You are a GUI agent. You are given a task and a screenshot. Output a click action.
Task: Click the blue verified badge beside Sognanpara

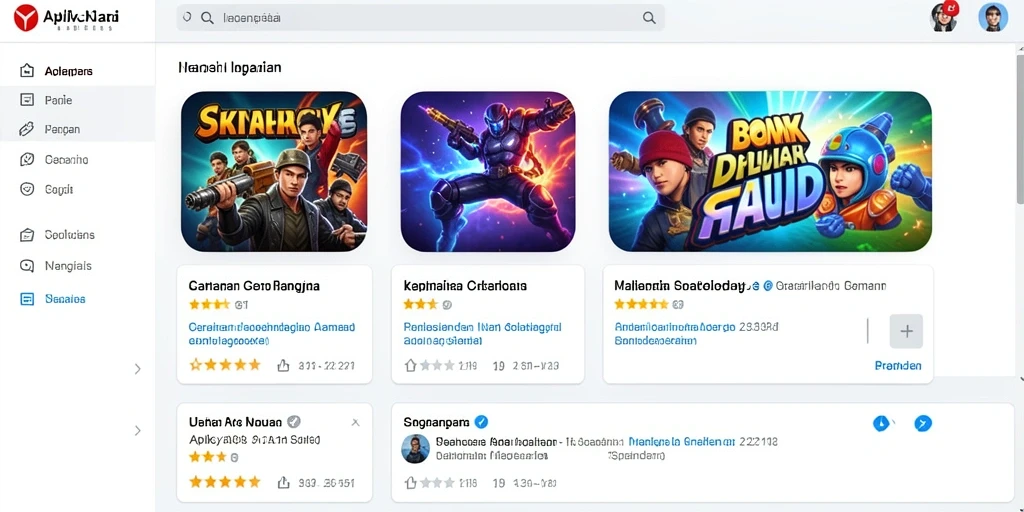click(x=481, y=421)
